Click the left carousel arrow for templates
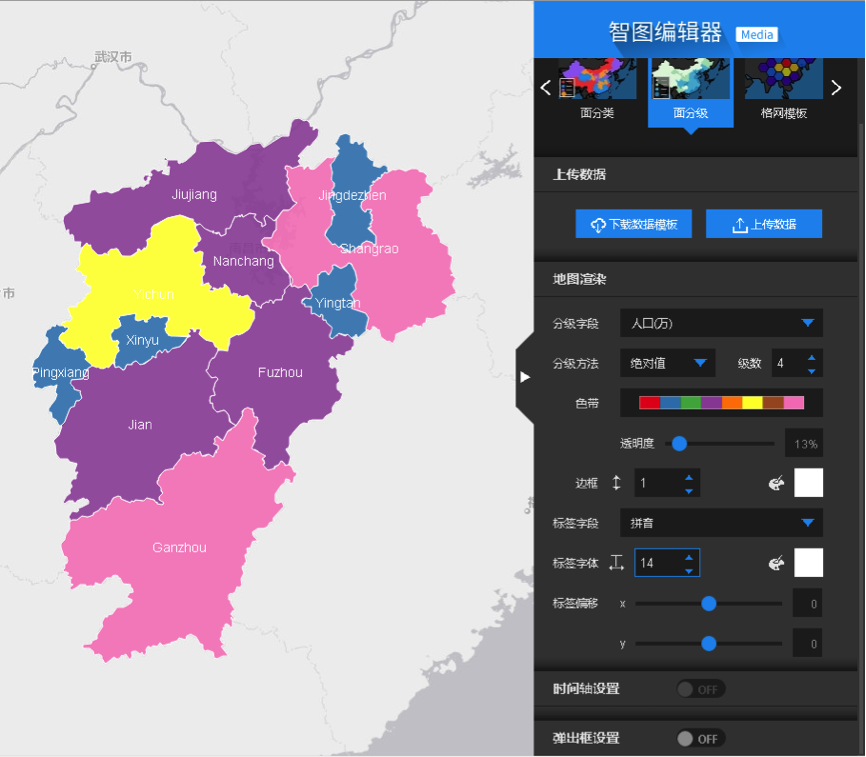Viewport: 866px width, 757px height. [546, 87]
